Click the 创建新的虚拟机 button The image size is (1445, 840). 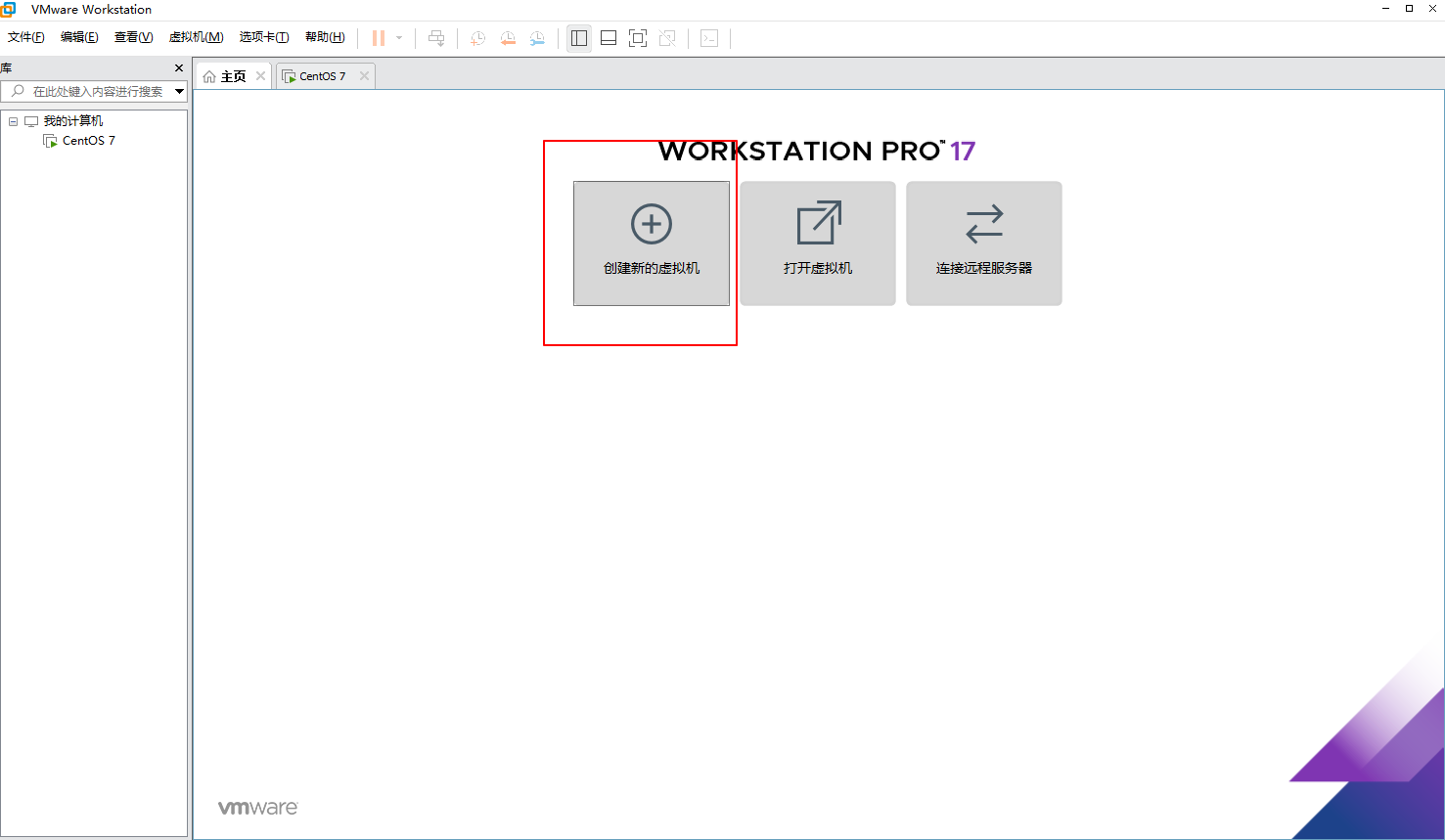[652, 243]
